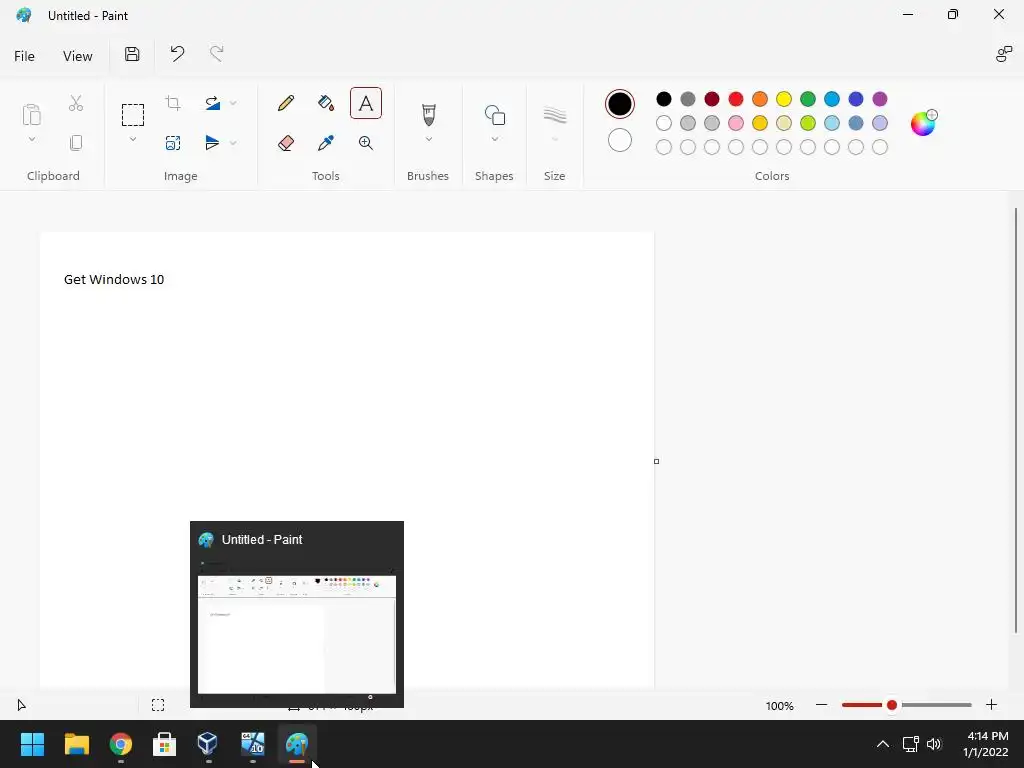Open Microsoft Store from taskbar
Image resolution: width=1024 pixels, height=768 pixels.
165,744
